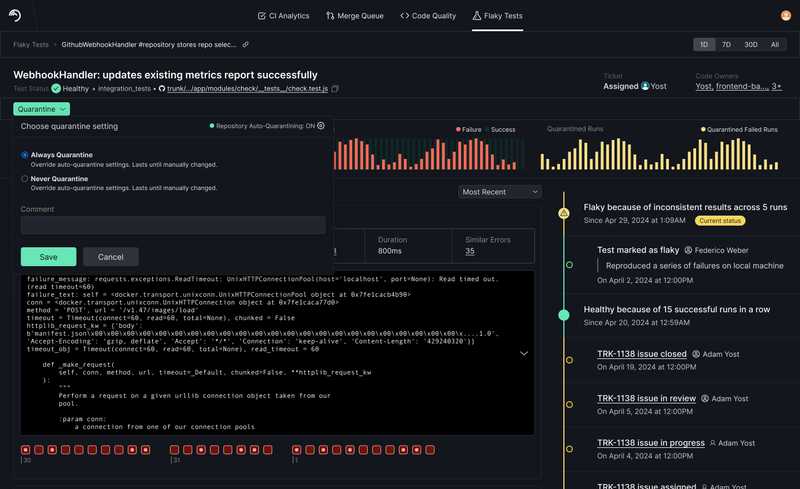Open TRK-1138 issue in review link
Viewport: 800px width, 489px height.
(x=646, y=398)
